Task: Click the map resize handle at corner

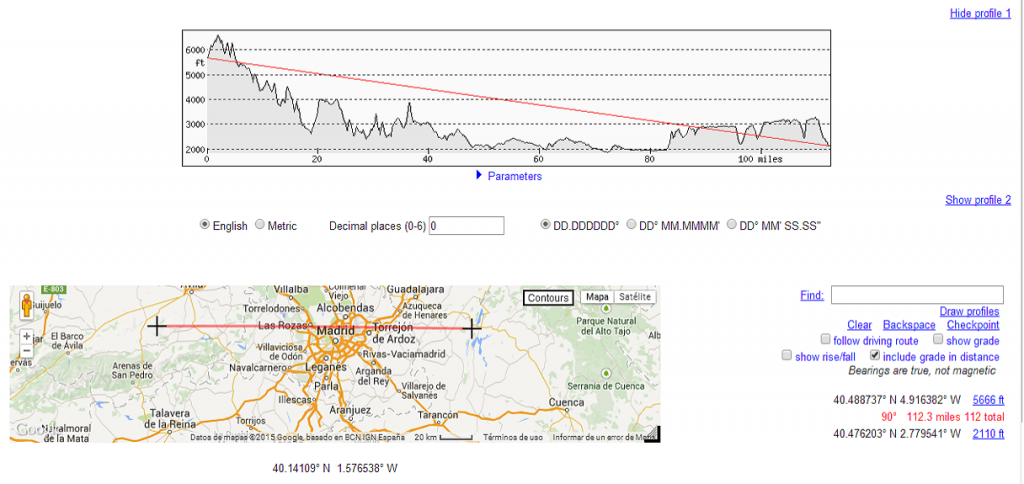Action: click(651, 433)
